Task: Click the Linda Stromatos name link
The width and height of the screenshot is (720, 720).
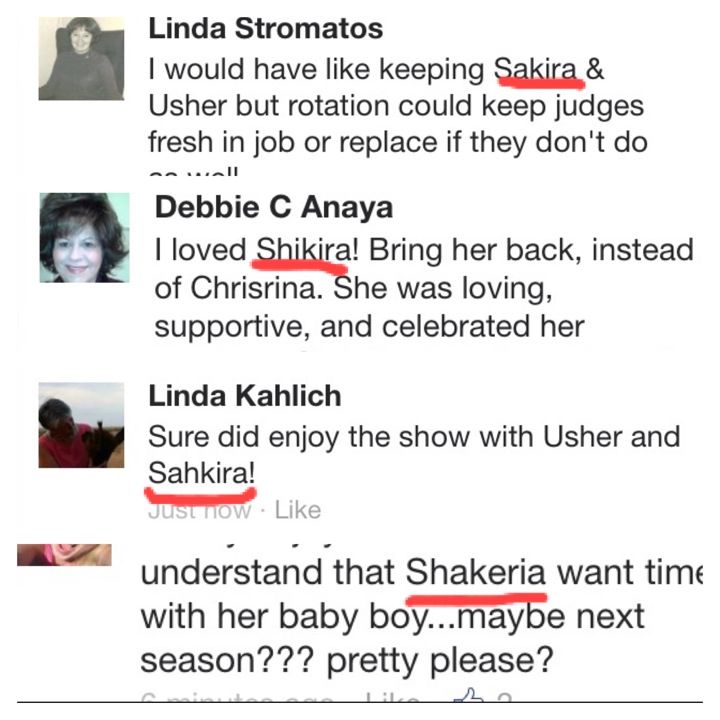Action: point(265,28)
